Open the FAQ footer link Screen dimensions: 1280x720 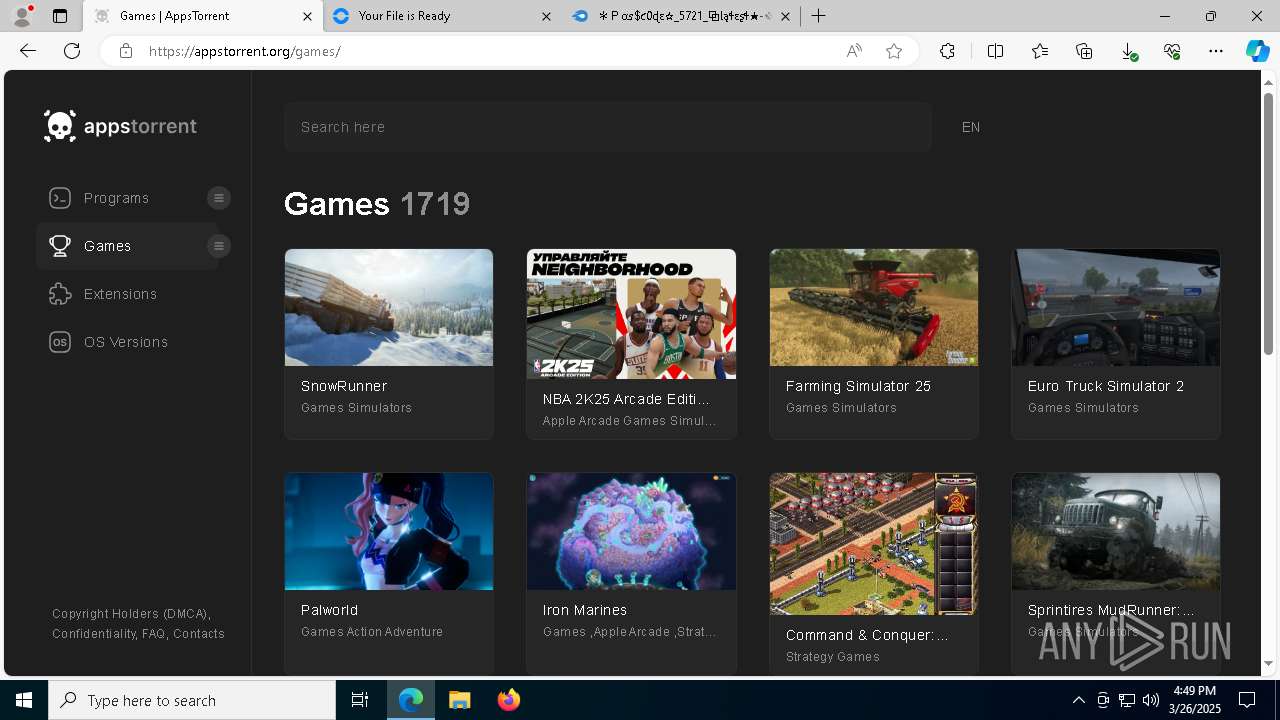click(153, 633)
